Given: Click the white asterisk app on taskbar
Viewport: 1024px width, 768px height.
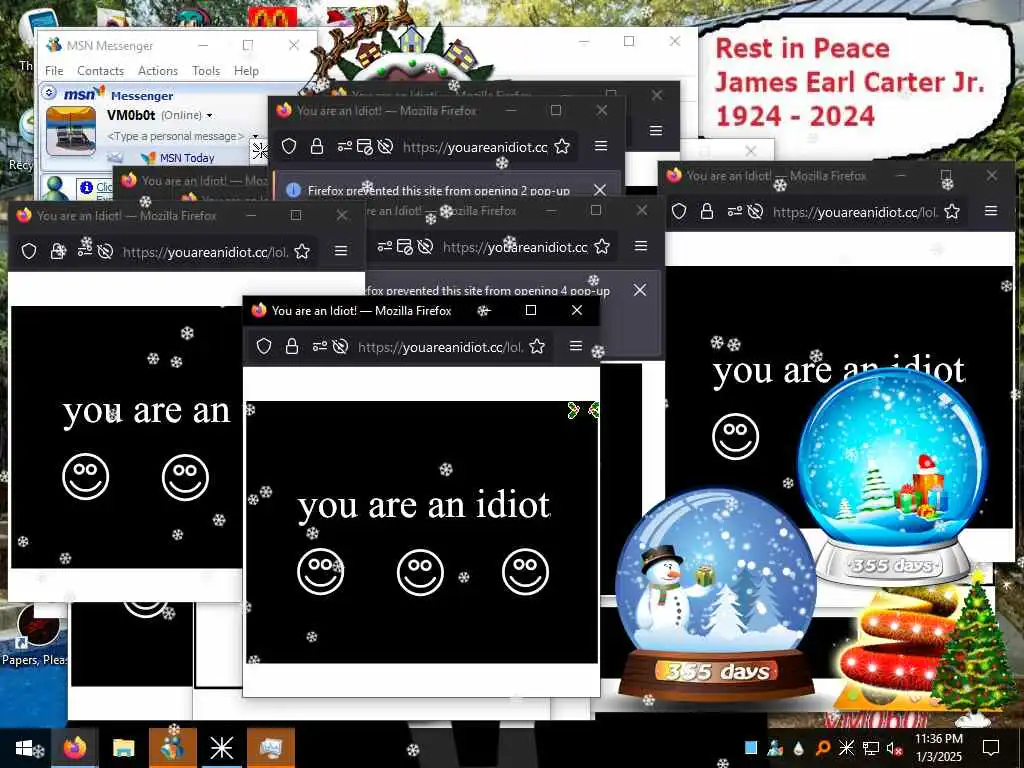Looking at the screenshot, I should click(x=221, y=748).
